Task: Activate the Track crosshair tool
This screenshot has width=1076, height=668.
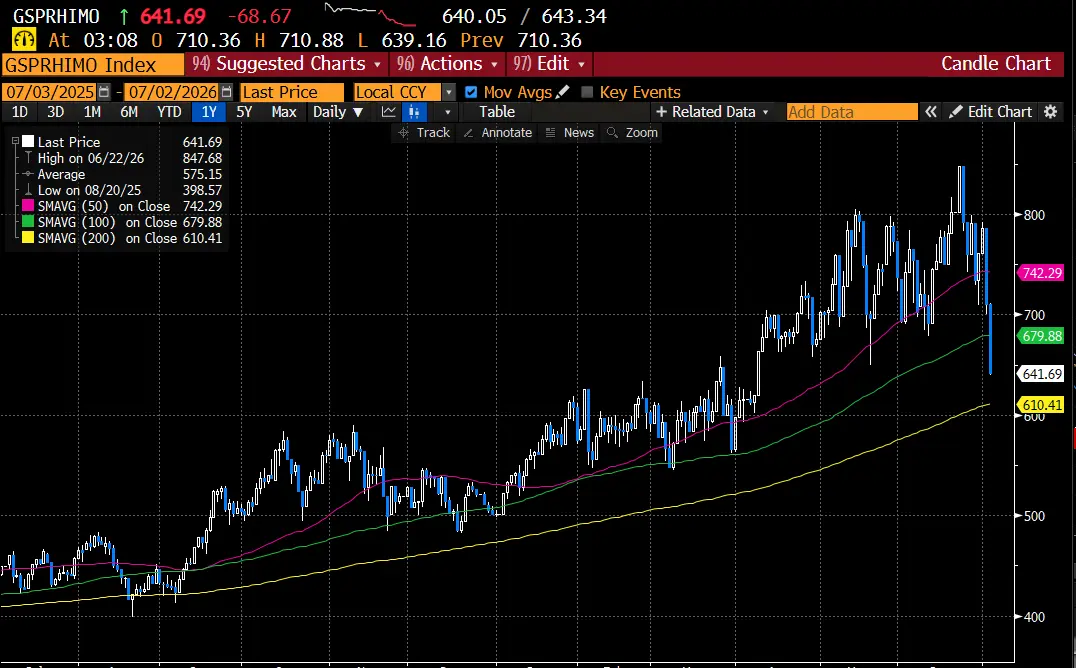Action: 424,133
